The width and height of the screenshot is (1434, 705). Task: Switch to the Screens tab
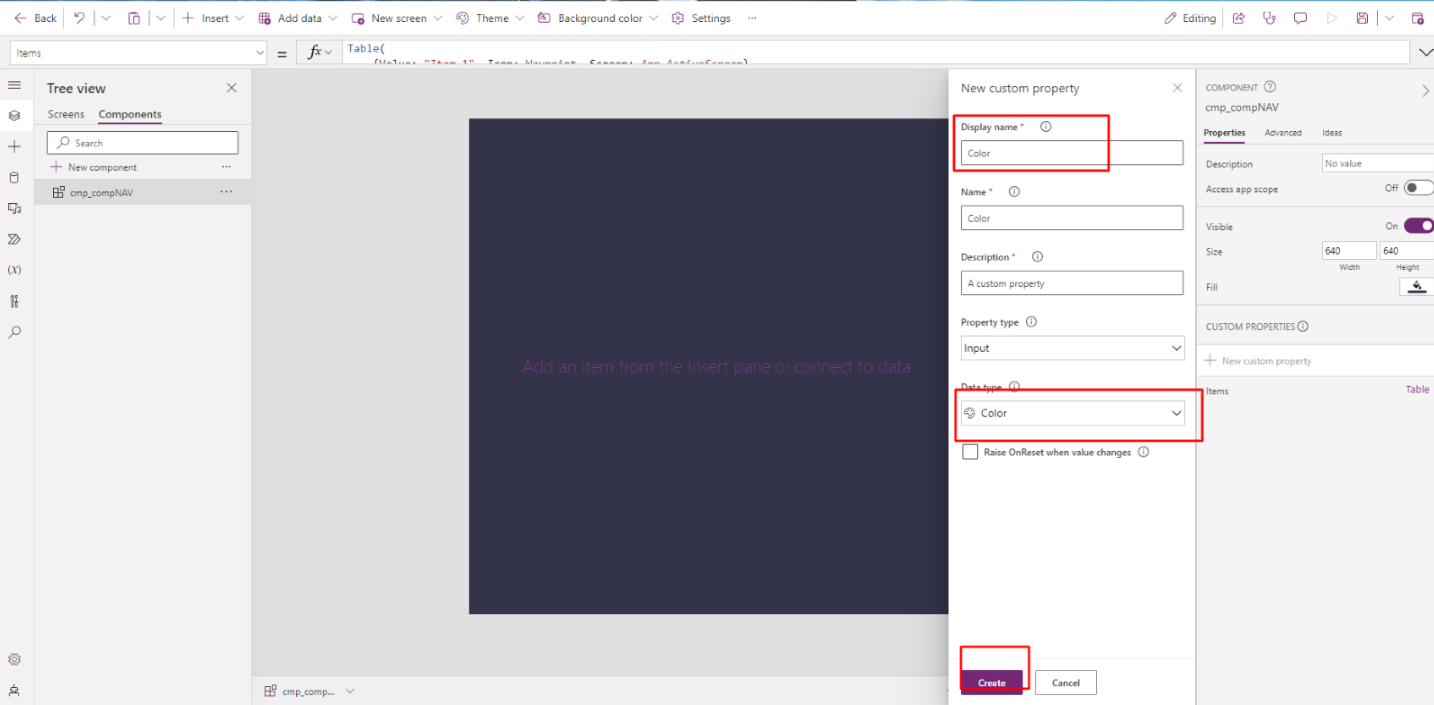coord(66,114)
